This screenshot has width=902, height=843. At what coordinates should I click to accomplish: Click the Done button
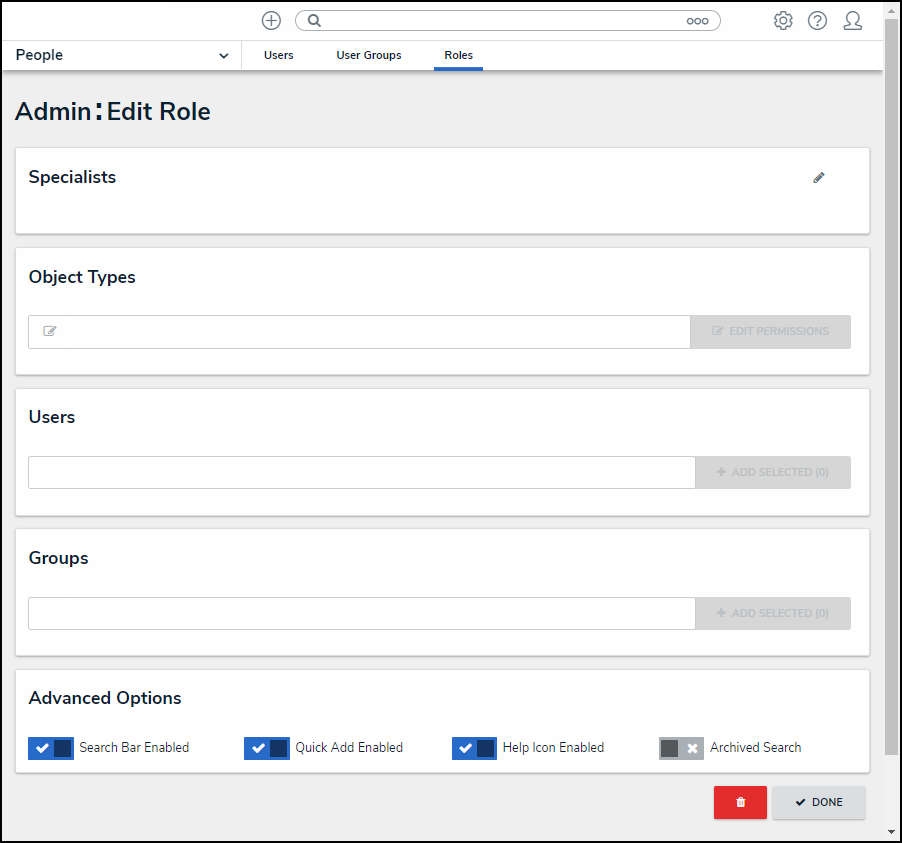point(818,802)
